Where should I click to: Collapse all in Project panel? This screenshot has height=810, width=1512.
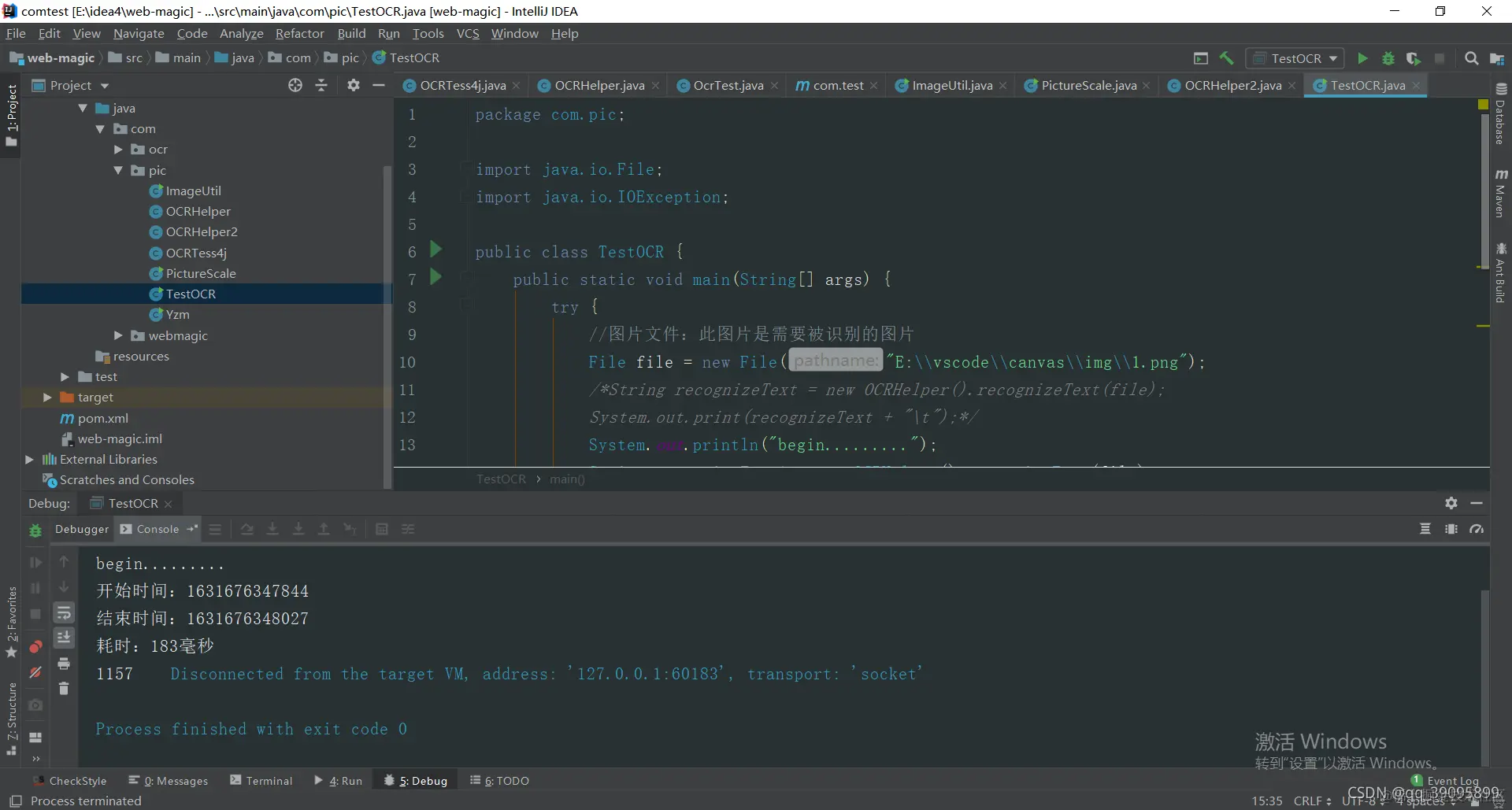point(321,85)
